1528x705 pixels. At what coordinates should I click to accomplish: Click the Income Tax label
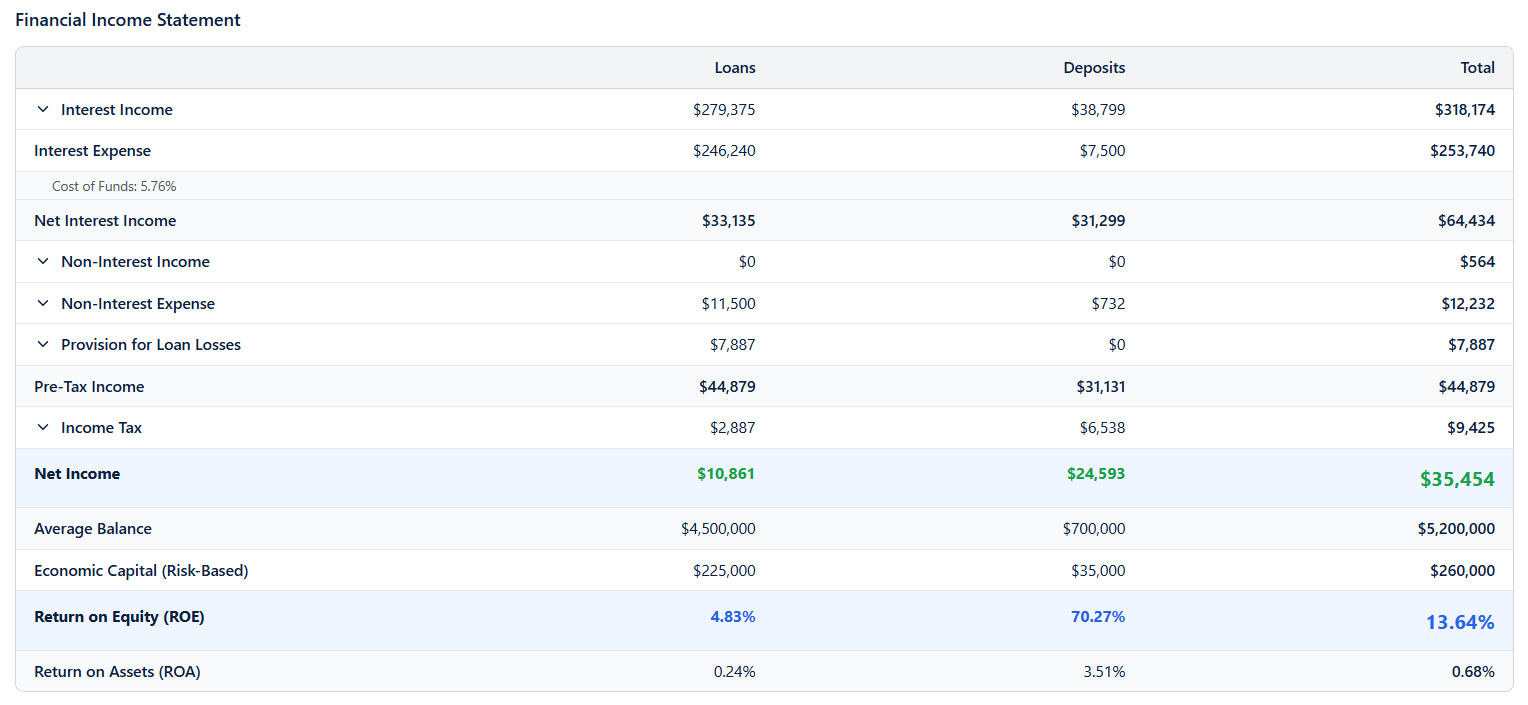(101, 428)
